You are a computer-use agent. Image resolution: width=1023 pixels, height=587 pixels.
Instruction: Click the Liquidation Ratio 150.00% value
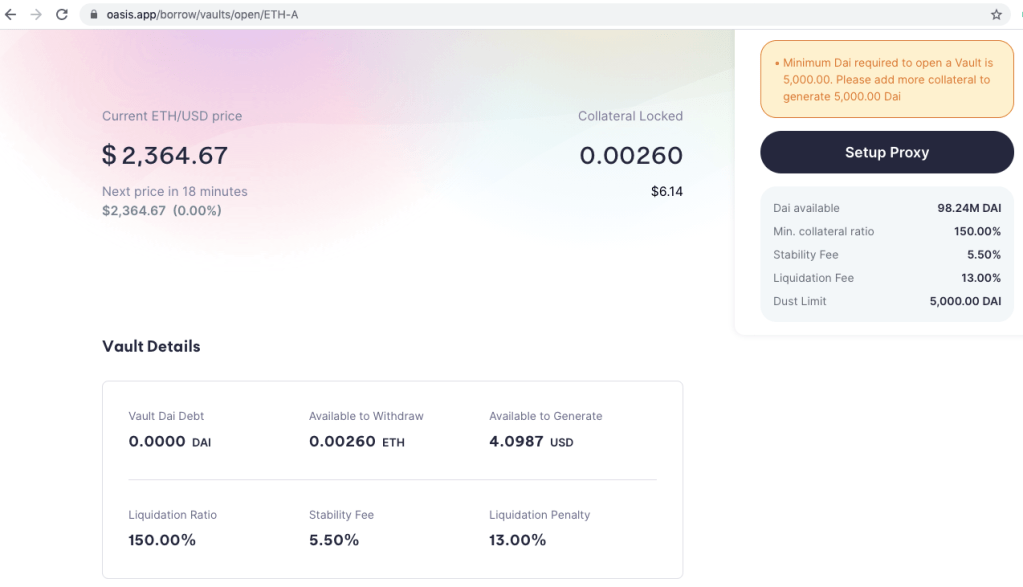(x=162, y=540)
